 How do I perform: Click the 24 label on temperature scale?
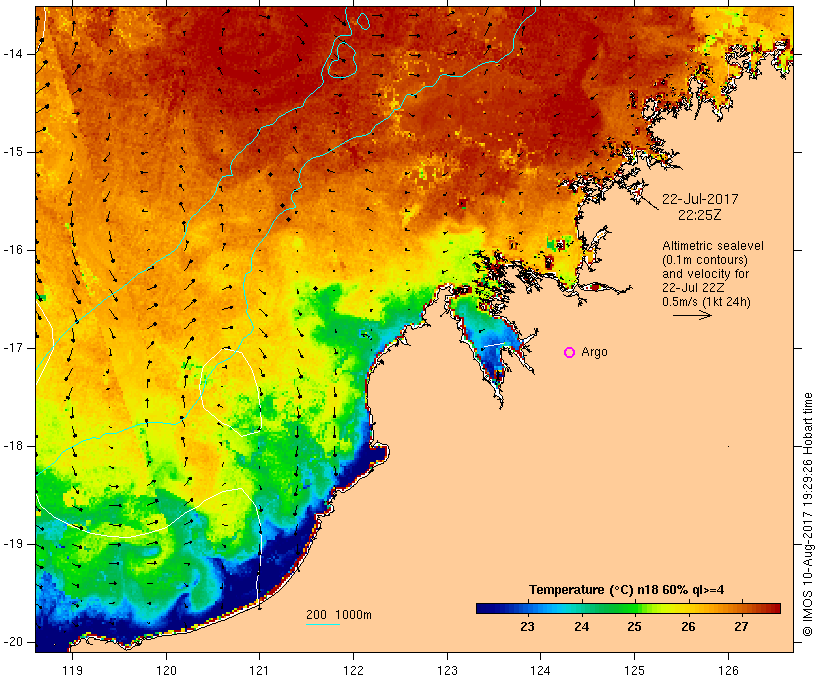582,626
